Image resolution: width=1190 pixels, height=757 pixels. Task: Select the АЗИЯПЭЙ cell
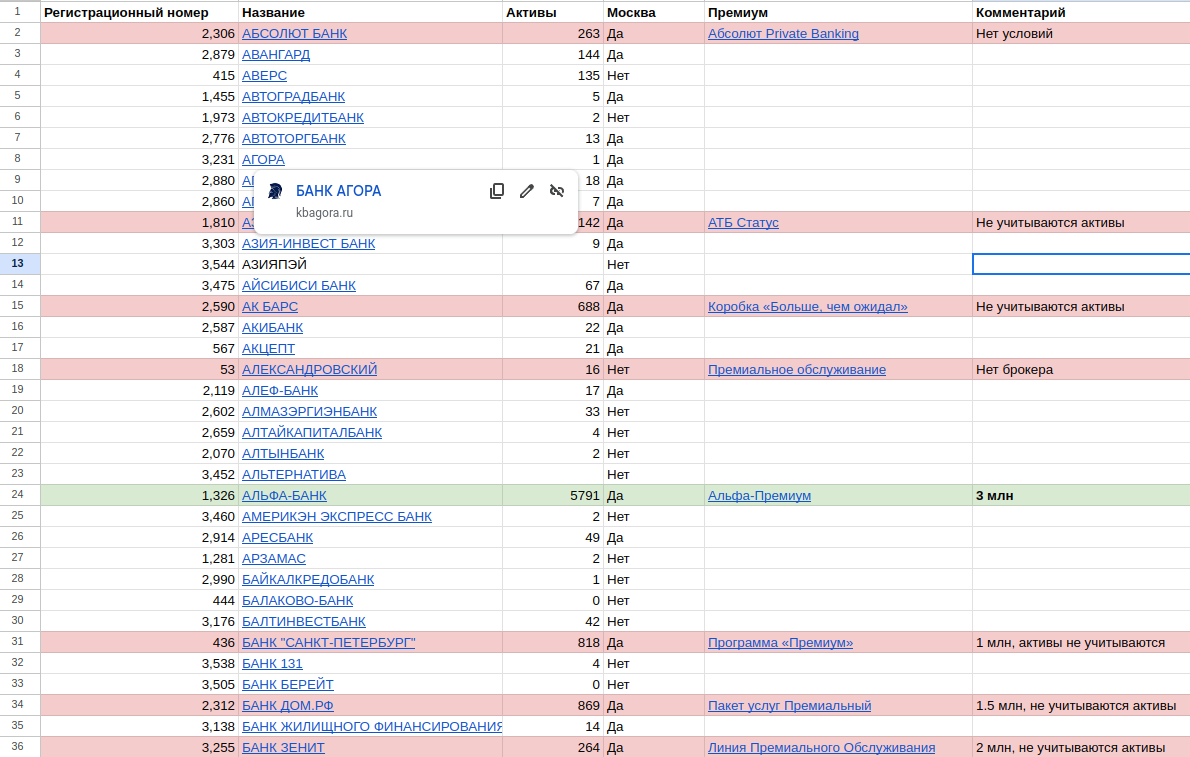tap(370, 264)
